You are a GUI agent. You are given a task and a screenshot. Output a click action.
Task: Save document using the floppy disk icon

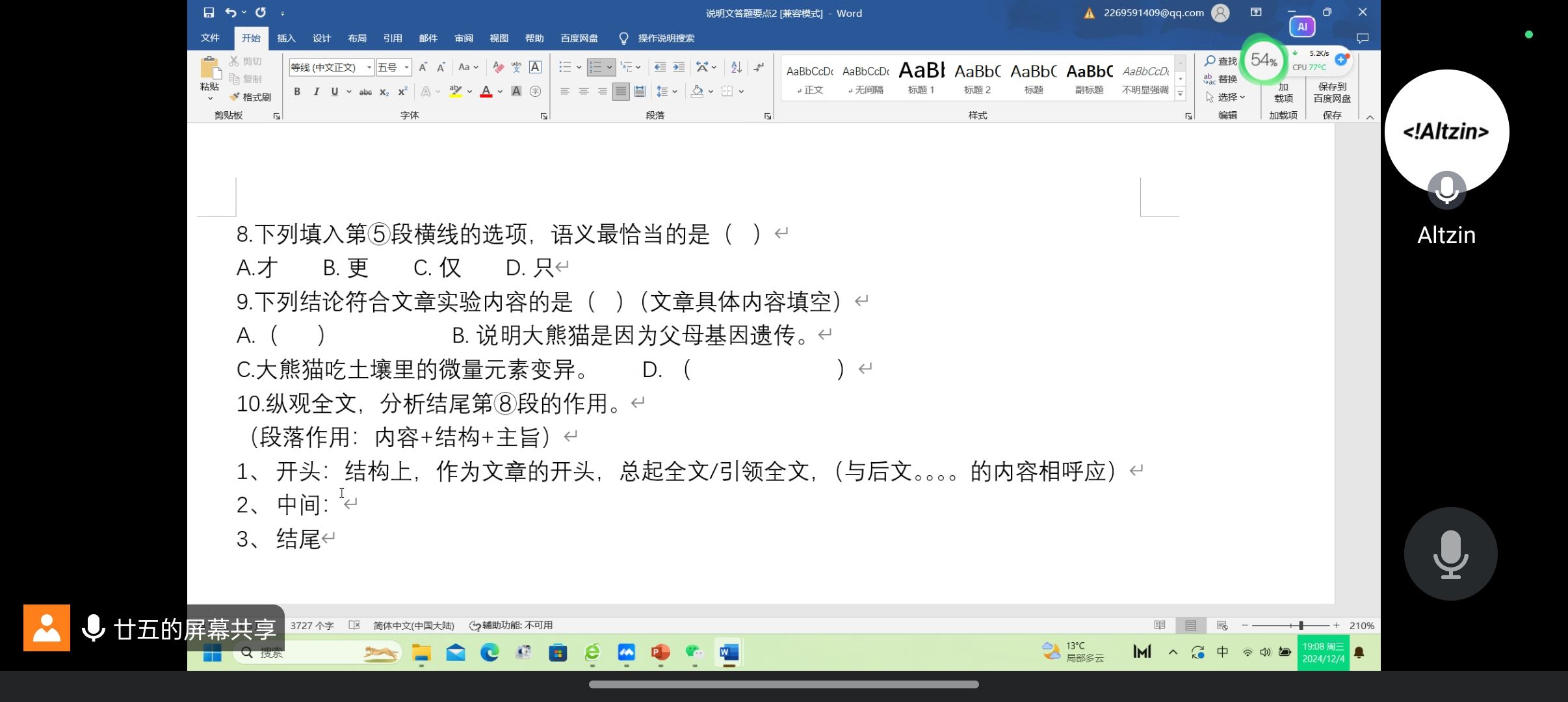209,12
